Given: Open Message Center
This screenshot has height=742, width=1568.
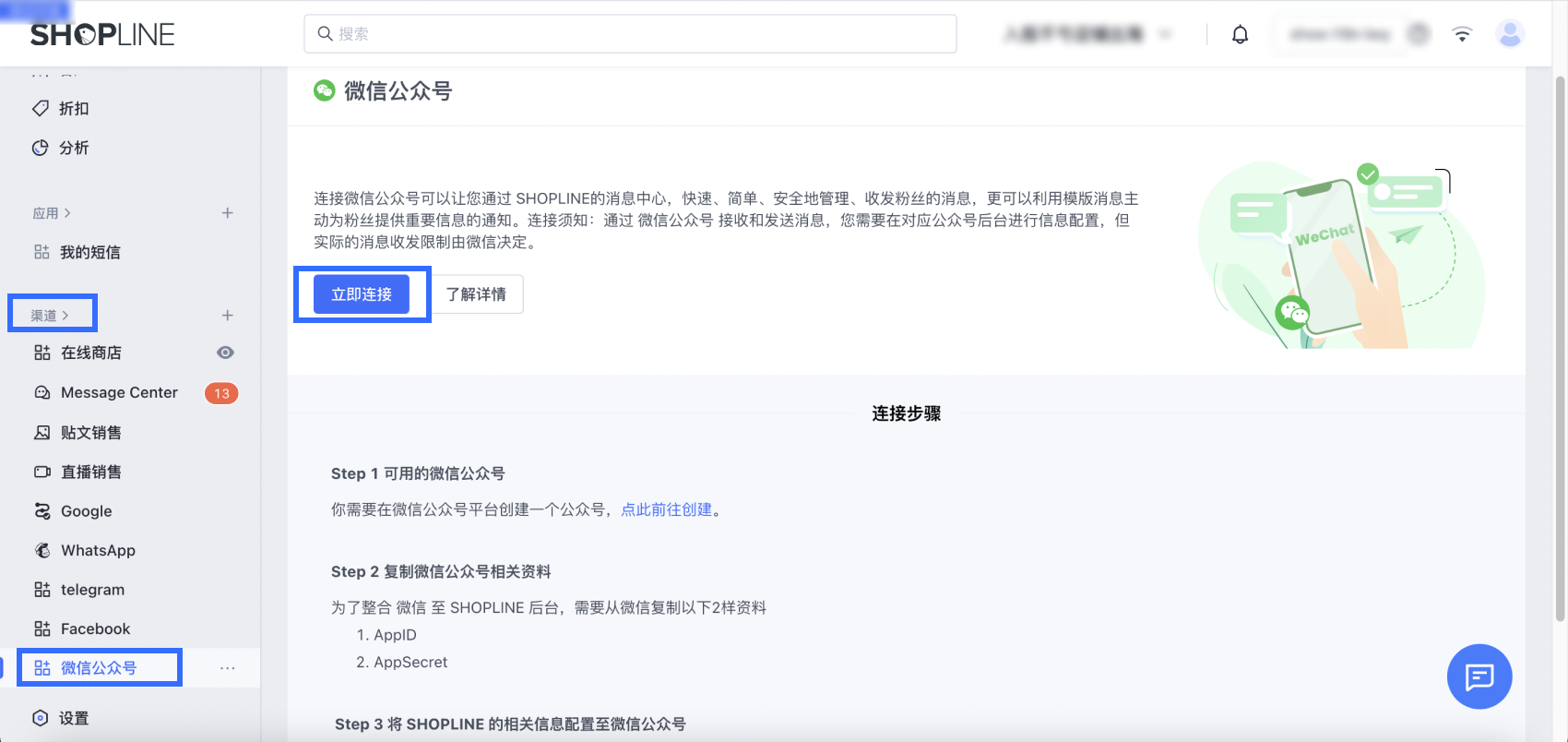Looking at the screenshot, I should pyautogui.click(x=119, y=392).
